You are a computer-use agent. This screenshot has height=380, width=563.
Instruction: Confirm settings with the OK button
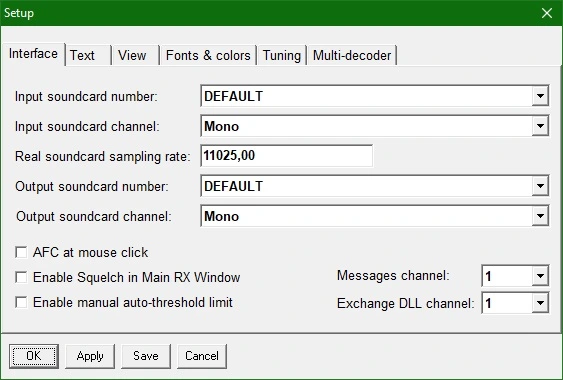34,356
